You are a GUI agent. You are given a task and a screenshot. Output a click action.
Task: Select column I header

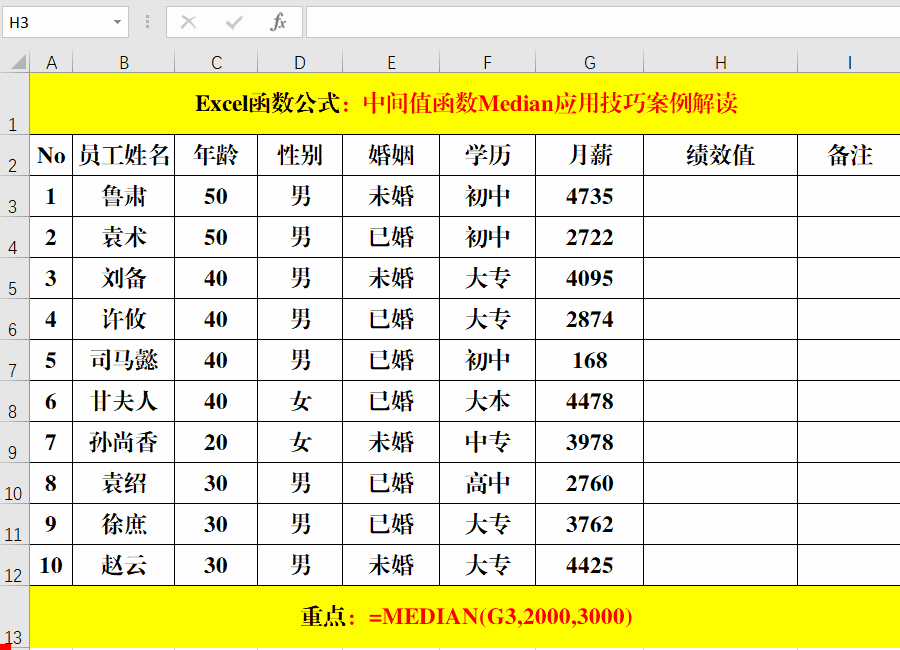click(849, 62)
